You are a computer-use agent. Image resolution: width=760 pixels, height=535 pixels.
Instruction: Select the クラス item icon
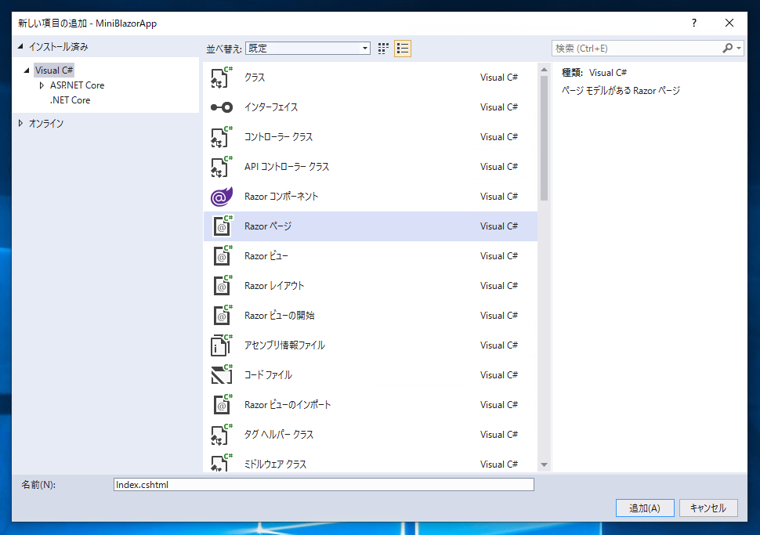(222, 78)
